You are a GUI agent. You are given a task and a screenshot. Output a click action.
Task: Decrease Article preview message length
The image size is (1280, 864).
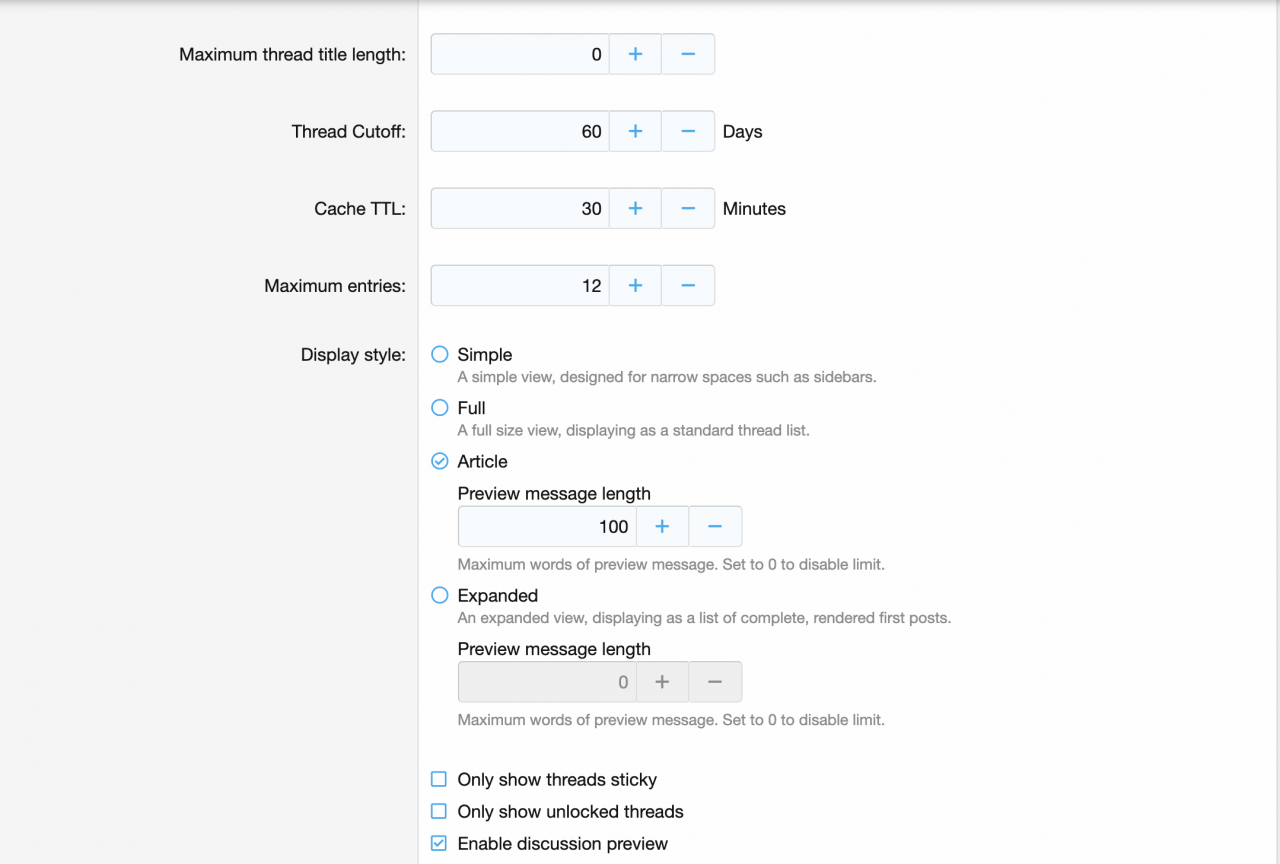pyautogui.click(x=715, y=526)
